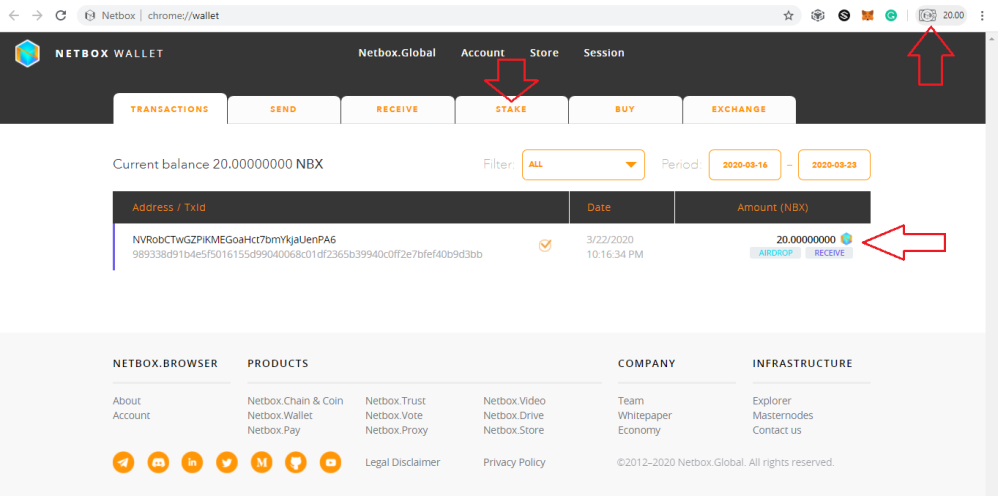Viewport: 998px width, 496px height.
Task: Open the Privacy Policy link
Action: pos(514,462)
